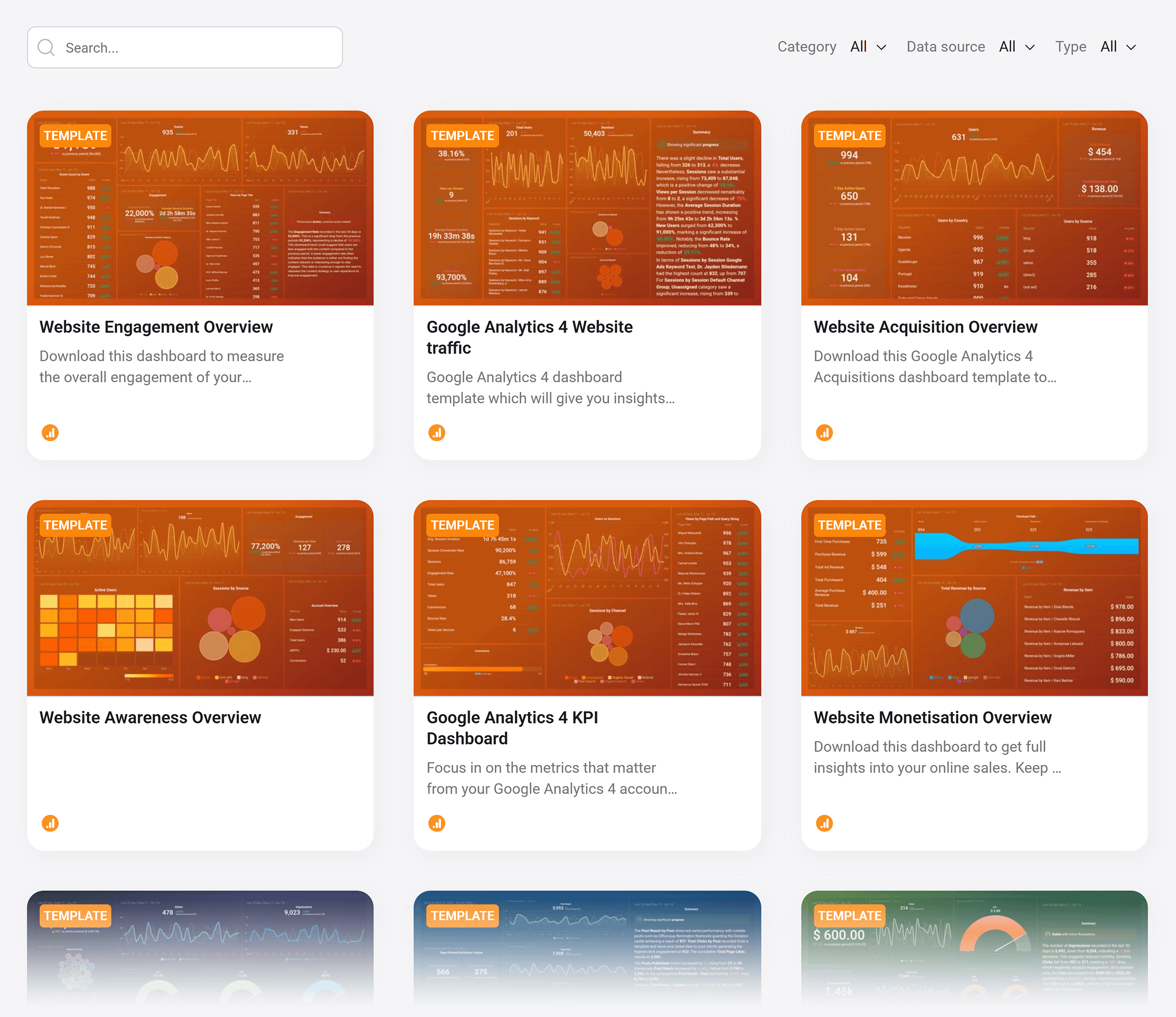Click TEMPLATE badge on GA4 Website traffic card
1176x1017 pixels.
coord(462,135)
